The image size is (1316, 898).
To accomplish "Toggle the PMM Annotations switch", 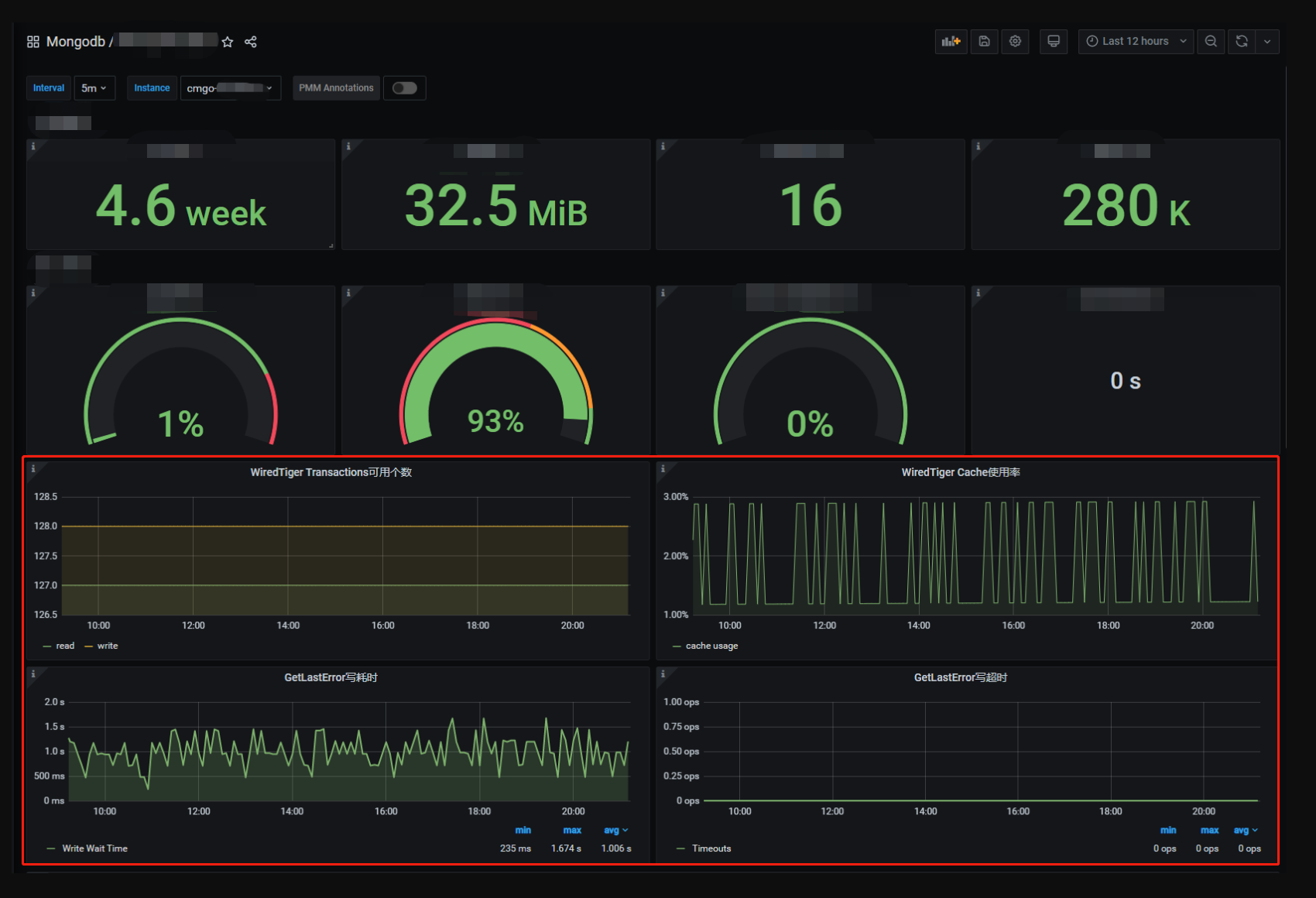I will click(x=404, y=88).
